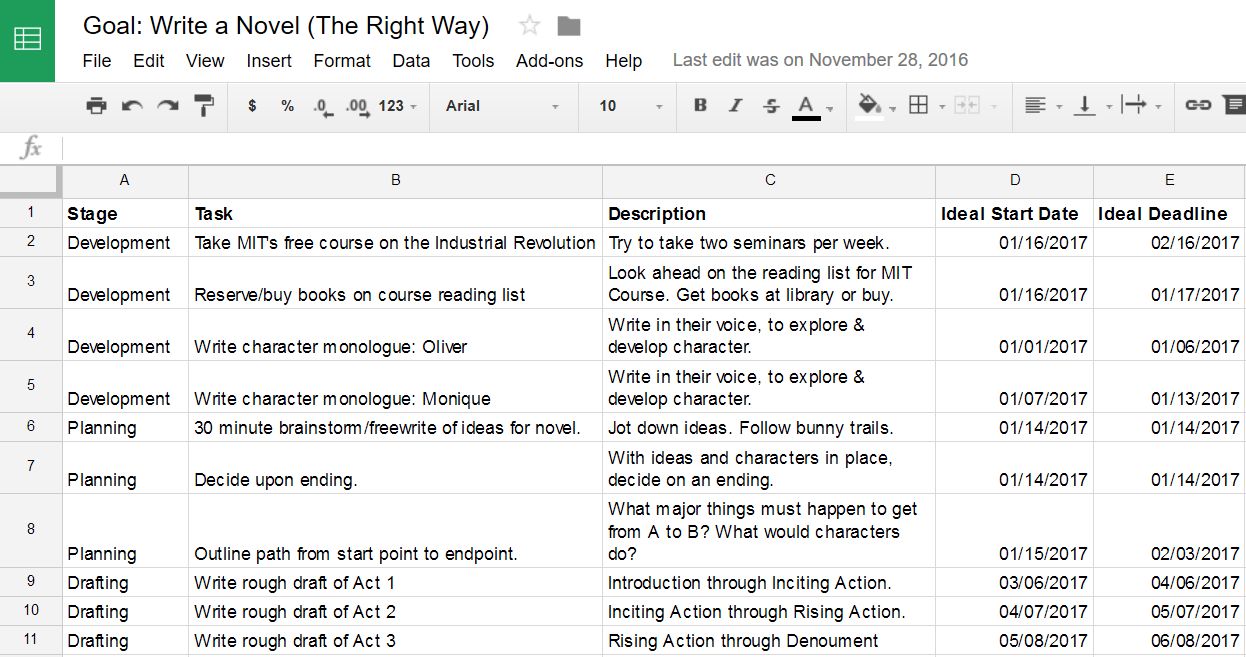Open the Format menu
Image resolution: width=1246 pixels, height=657 pixels.
coord(341,61)
